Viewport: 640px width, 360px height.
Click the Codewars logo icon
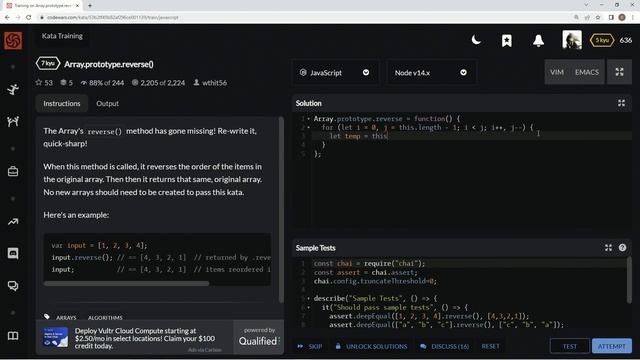[13, 41]
